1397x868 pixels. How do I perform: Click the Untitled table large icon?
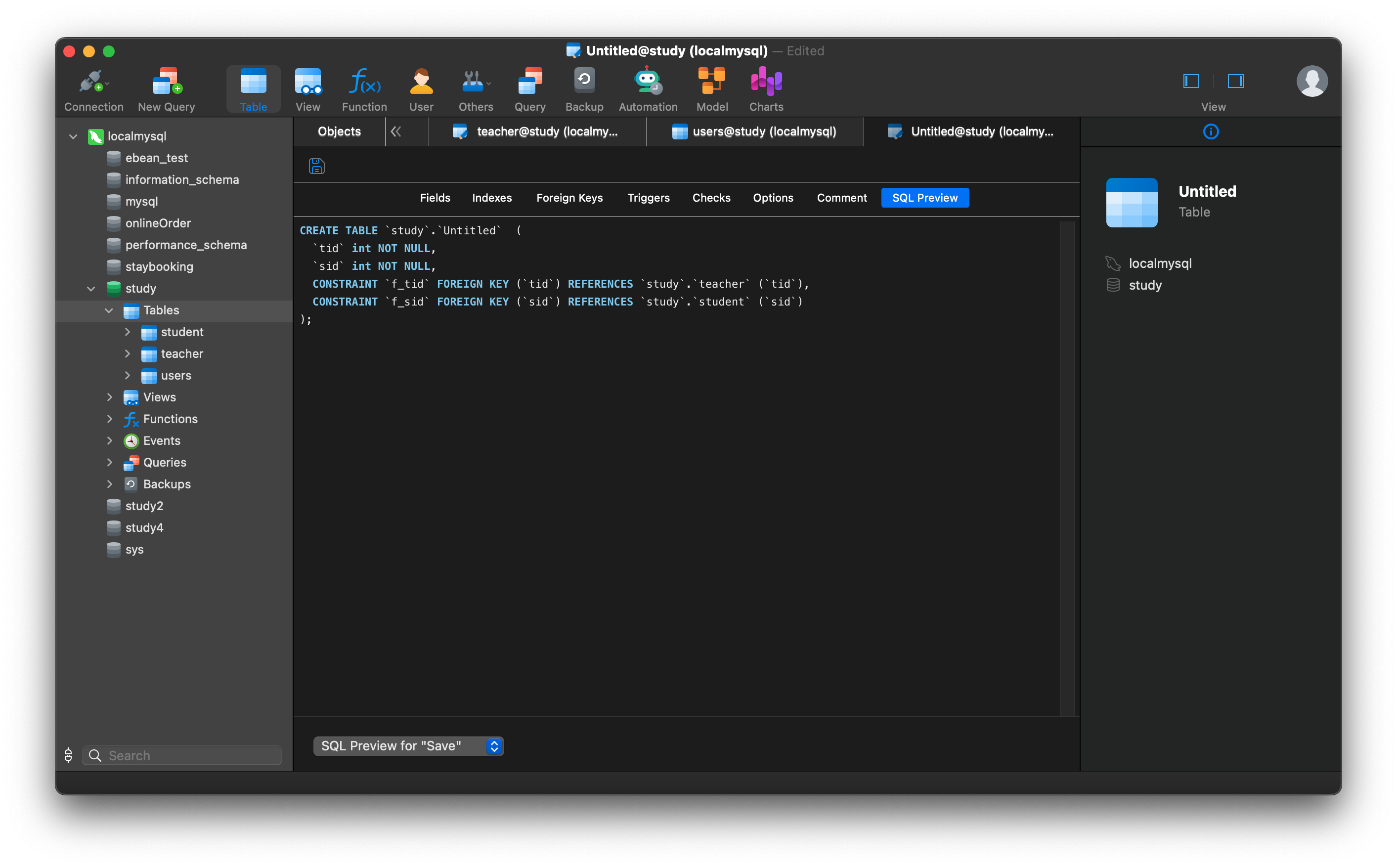[x=1131, y=202]
